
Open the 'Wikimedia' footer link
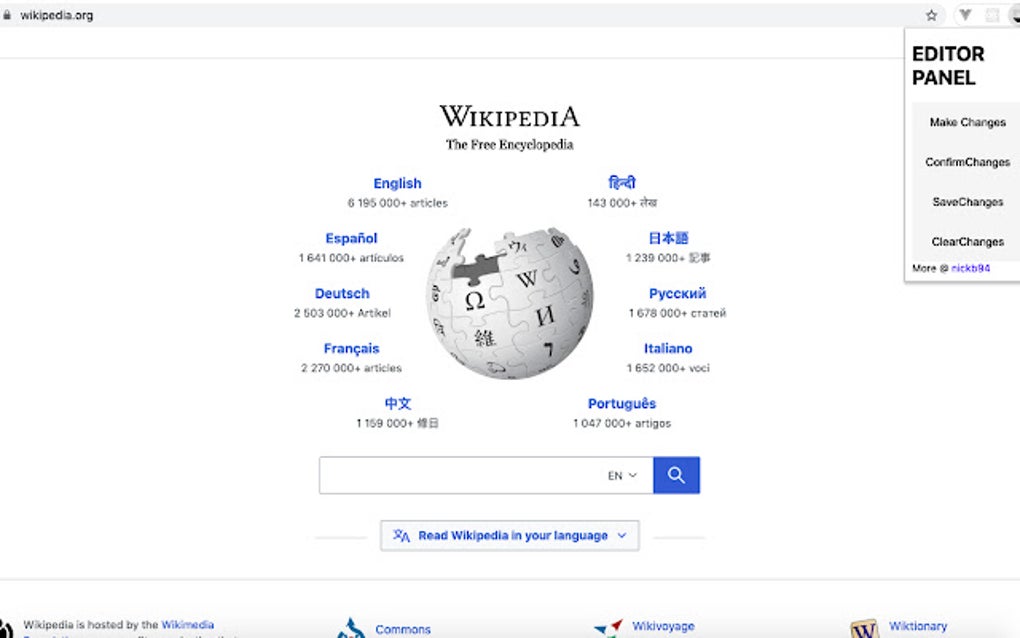189,623
